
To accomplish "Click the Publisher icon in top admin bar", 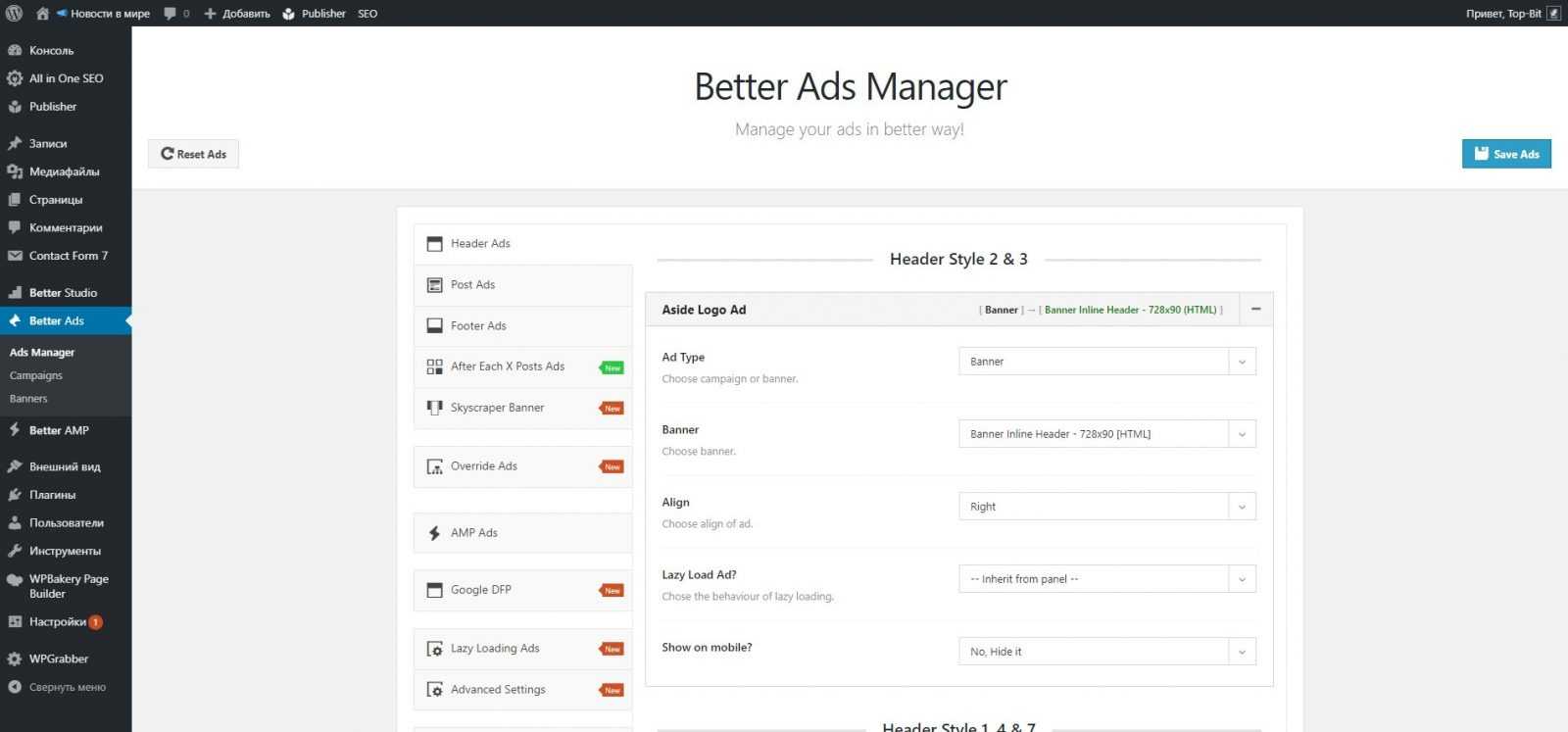I will click(x=289, y=14).
